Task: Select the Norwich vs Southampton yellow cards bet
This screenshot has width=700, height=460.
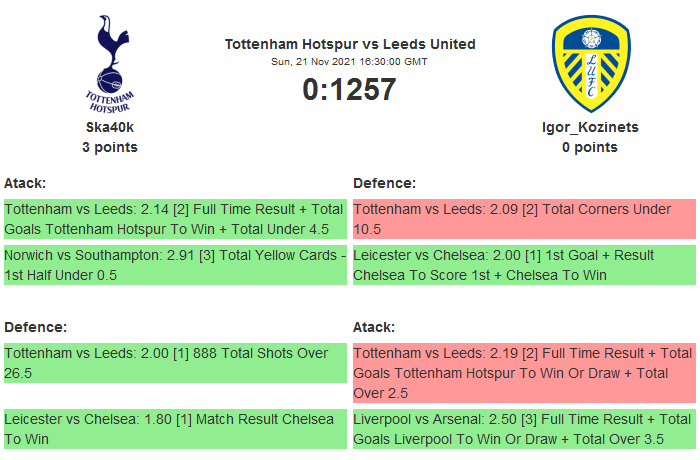Action: [x=175, y=265]
